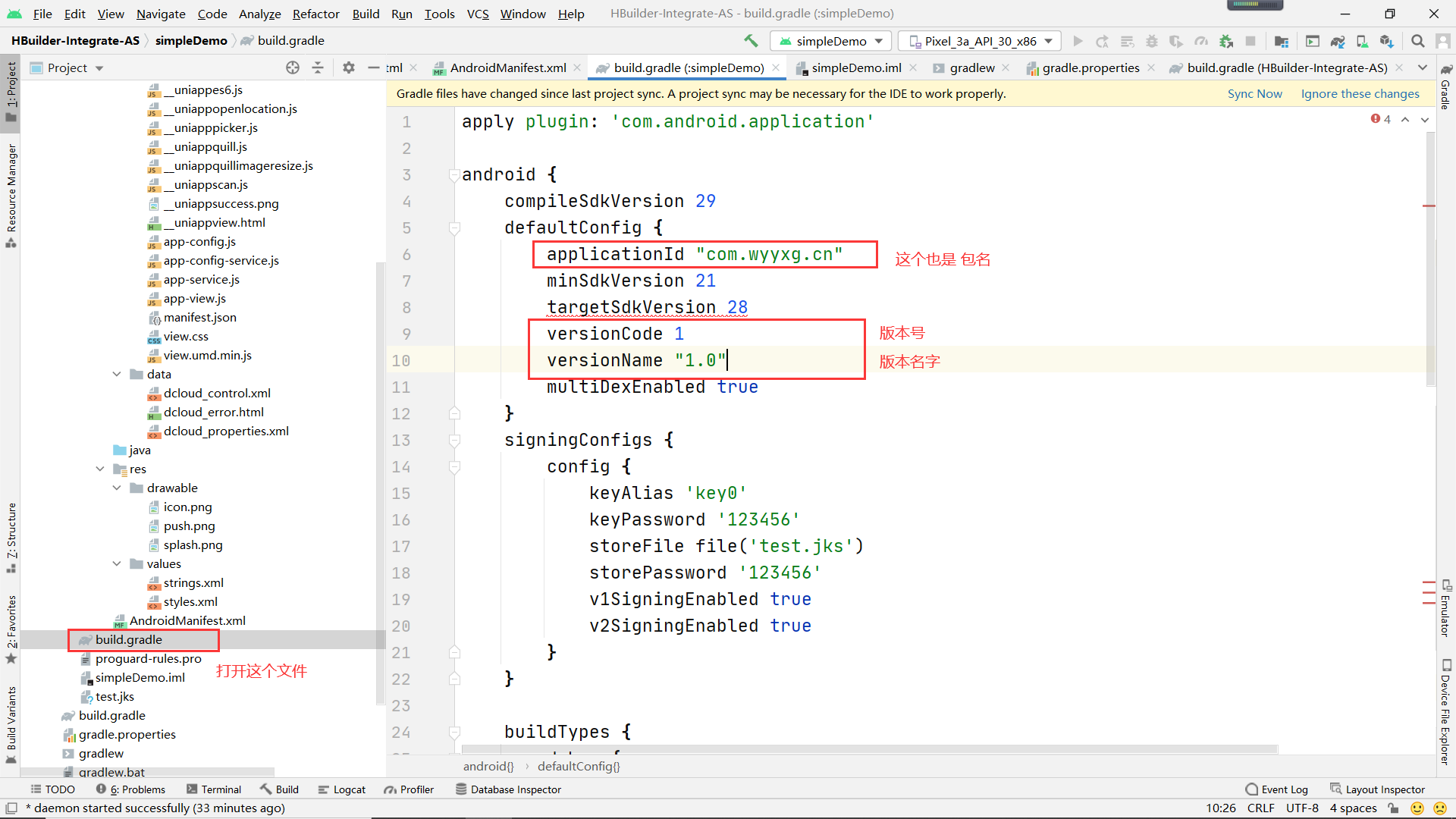Click the editor vertical scrollbar
1456x819 pixels.
point(1429,258)
